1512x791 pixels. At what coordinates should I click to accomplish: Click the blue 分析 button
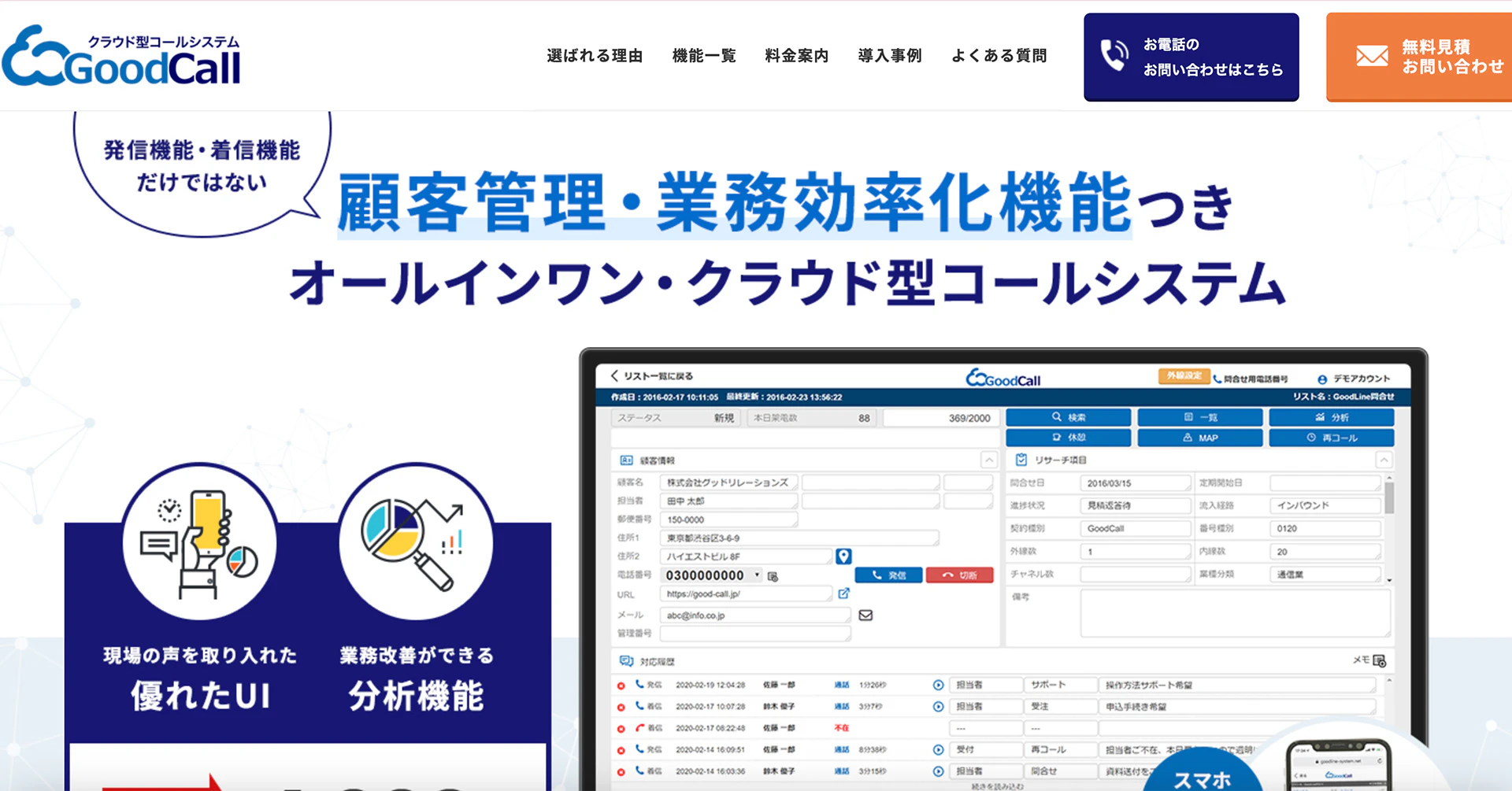point(1332,417)
